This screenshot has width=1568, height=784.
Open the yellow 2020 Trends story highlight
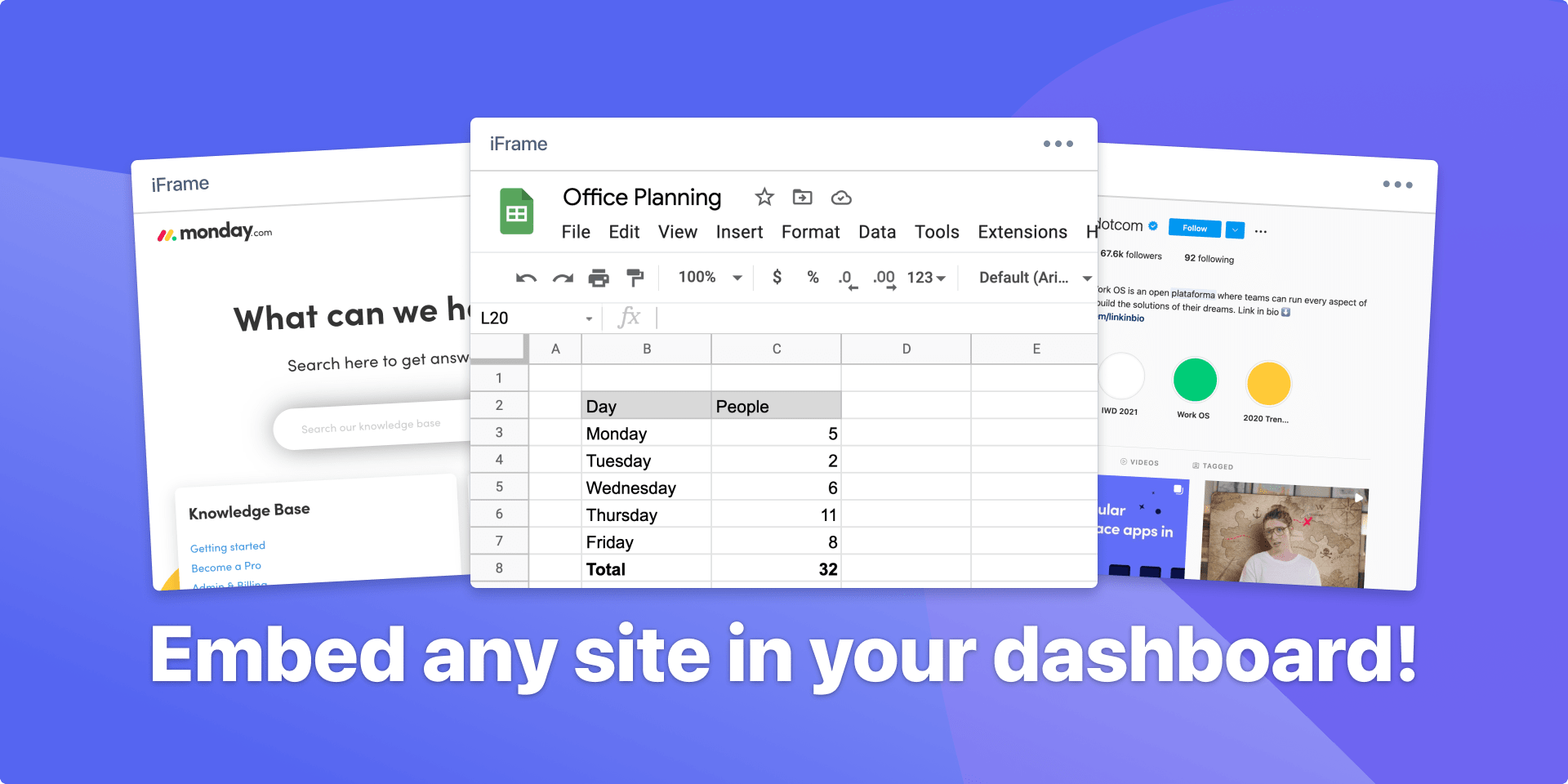point(1268,384)
